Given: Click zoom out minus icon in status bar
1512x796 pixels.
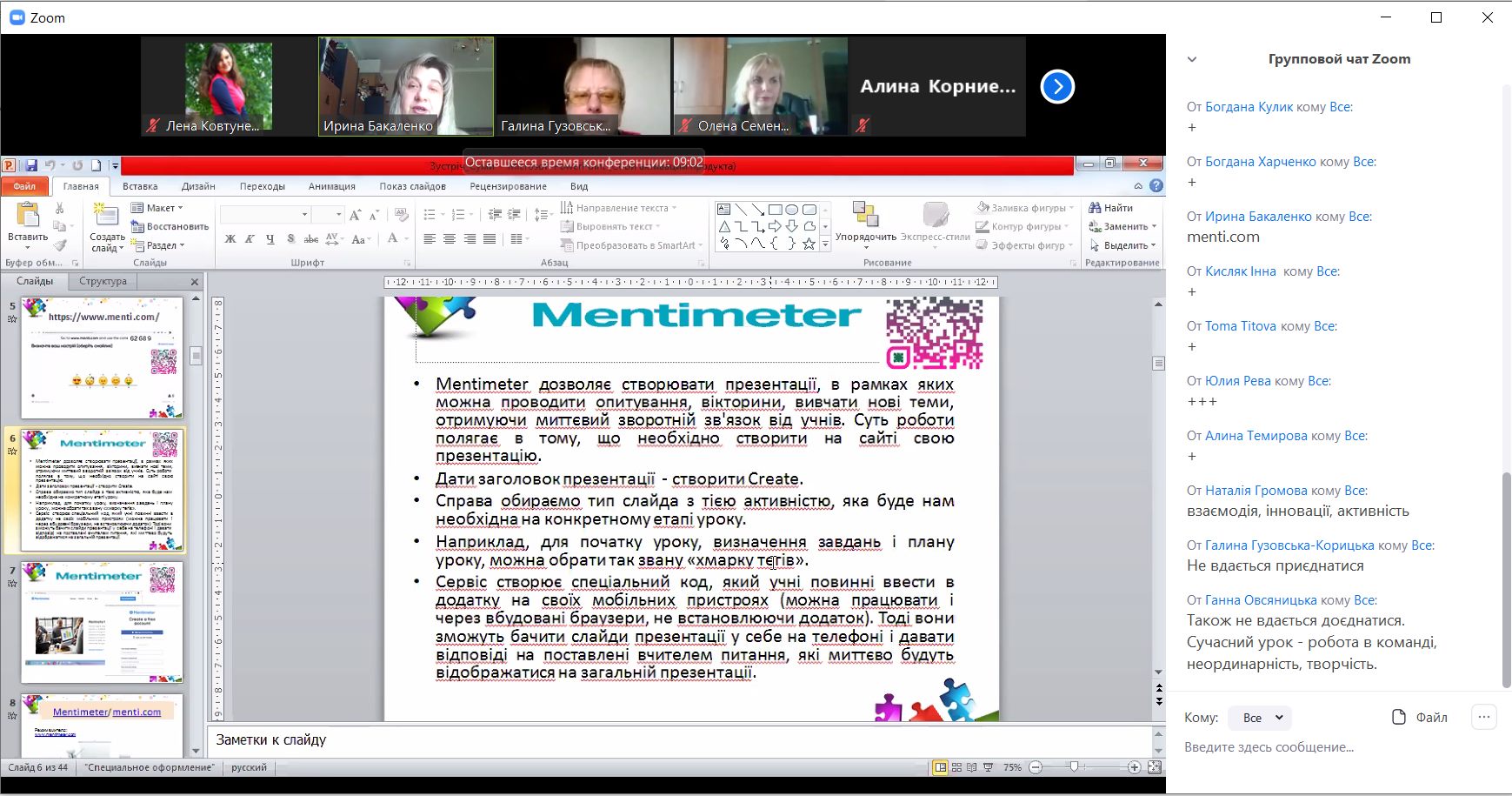Looking at the screenshot, I should pos(1036,767).
